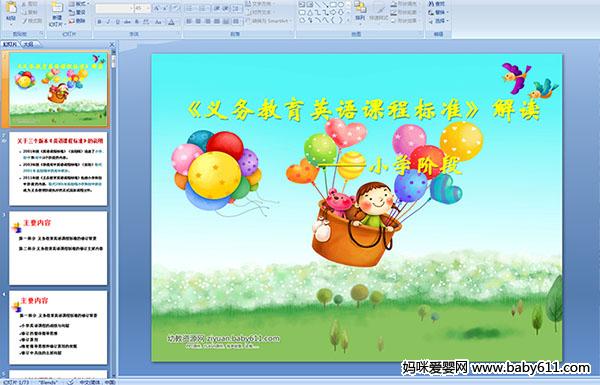Viewport: 600px width, 385px height.
Task: Click the Reset (重设) slide button
Action: (78, 12)
